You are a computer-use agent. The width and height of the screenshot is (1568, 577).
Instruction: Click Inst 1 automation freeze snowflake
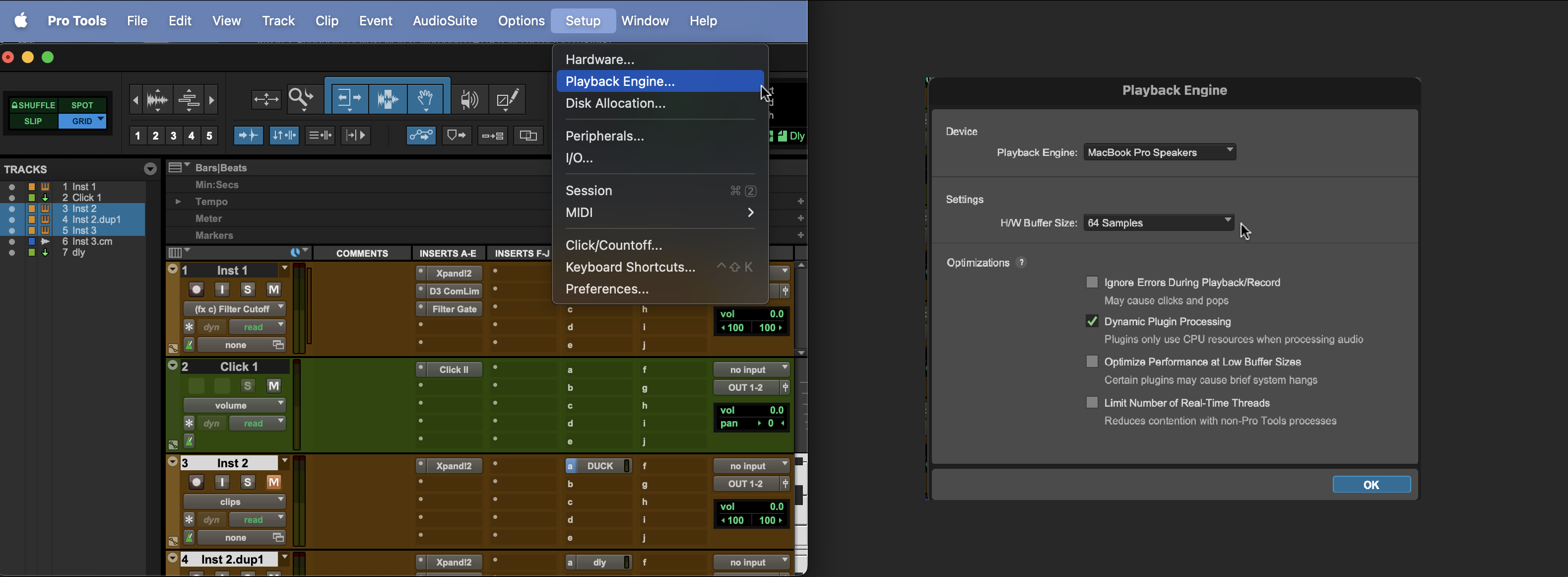pyautogui.click(x=190, y=327)
